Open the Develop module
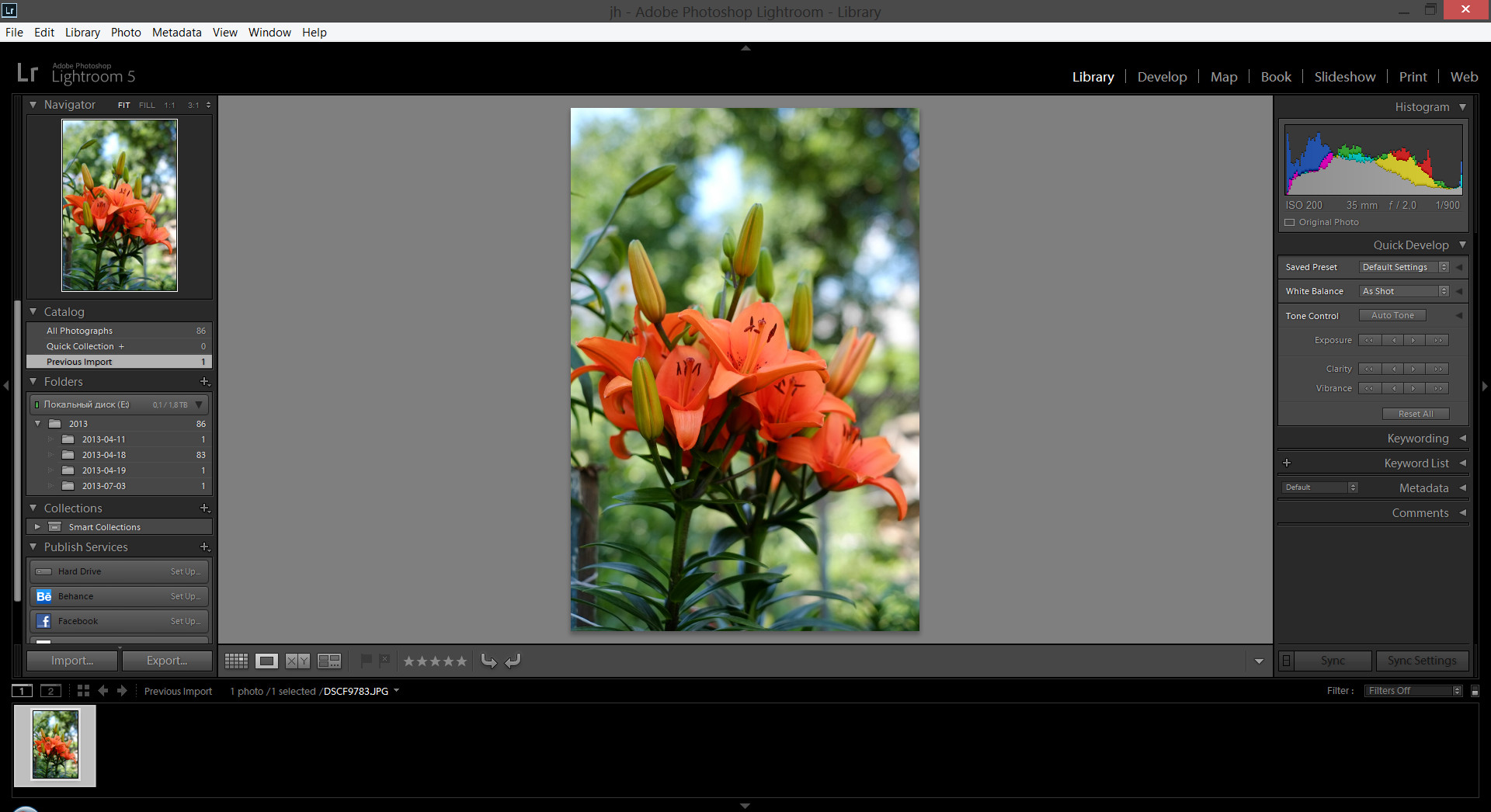This screenshot has width=1491, height=812. coord(1162,77)
